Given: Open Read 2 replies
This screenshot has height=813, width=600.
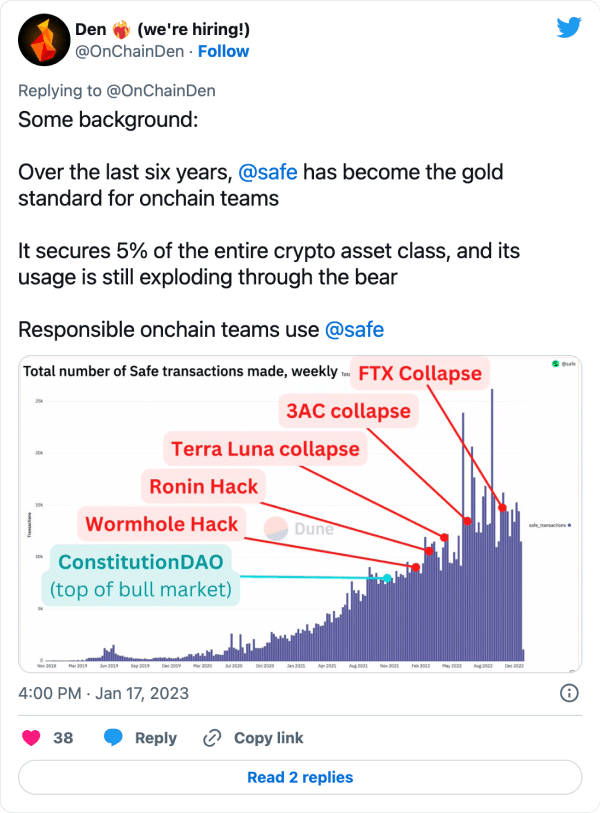Looking at the screenshot, I should pyautogui.click(x=300, y=778).
